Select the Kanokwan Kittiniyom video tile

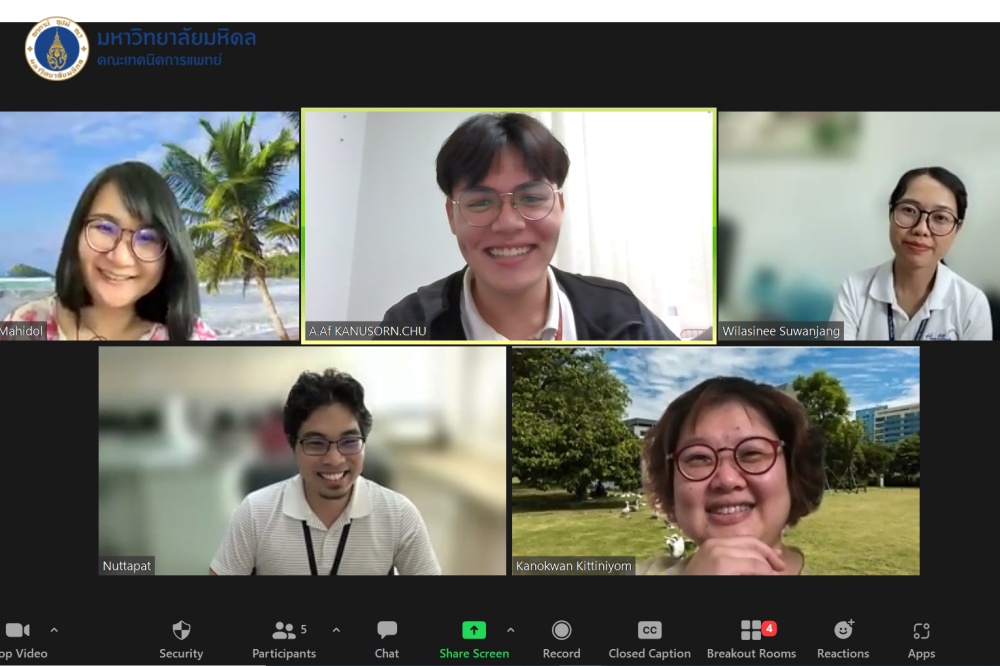[x=715, y=461]
